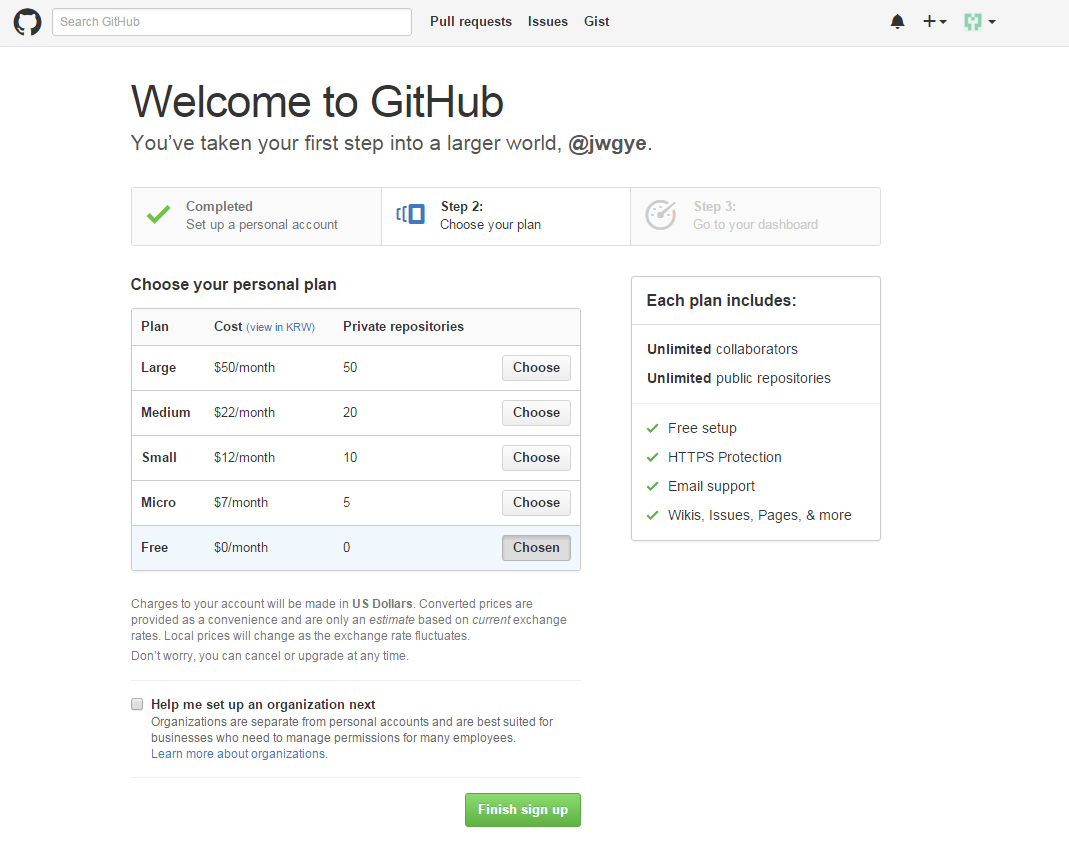Open the plus create-new dropdown
Screen dimensions: 1069x861
(x=934, y=22)
